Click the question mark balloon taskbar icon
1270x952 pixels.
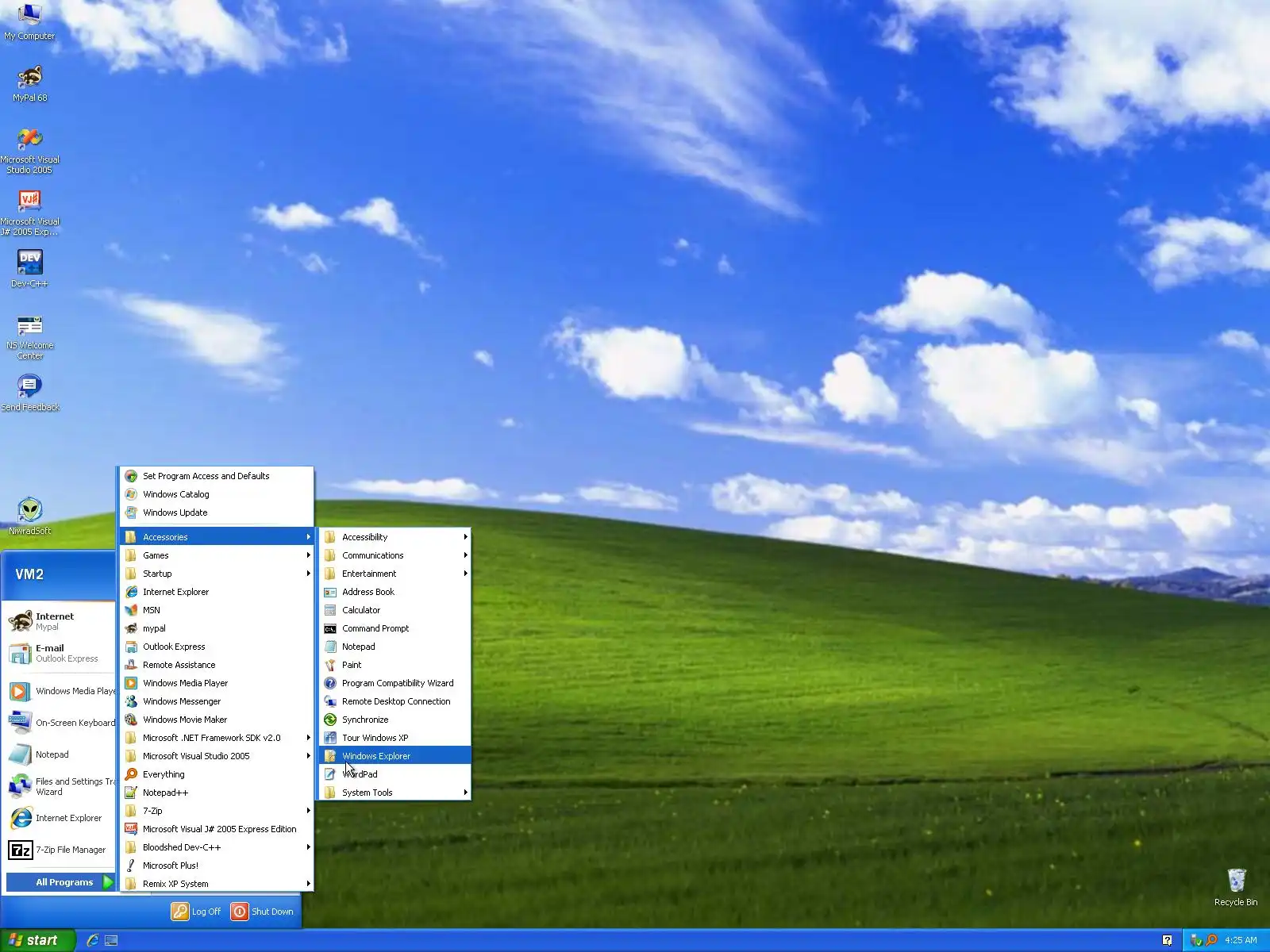[x=1167, y=940]
